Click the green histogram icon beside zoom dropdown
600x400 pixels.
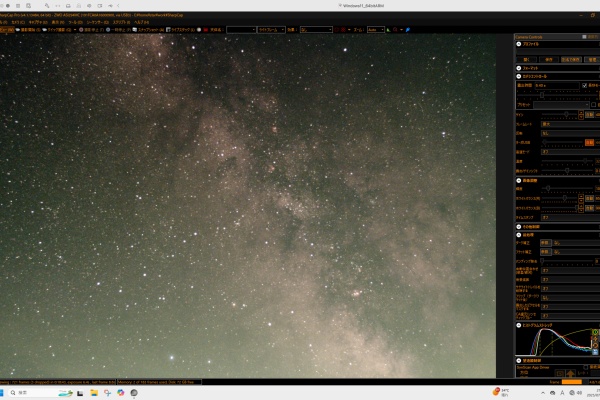pos(388,30)
